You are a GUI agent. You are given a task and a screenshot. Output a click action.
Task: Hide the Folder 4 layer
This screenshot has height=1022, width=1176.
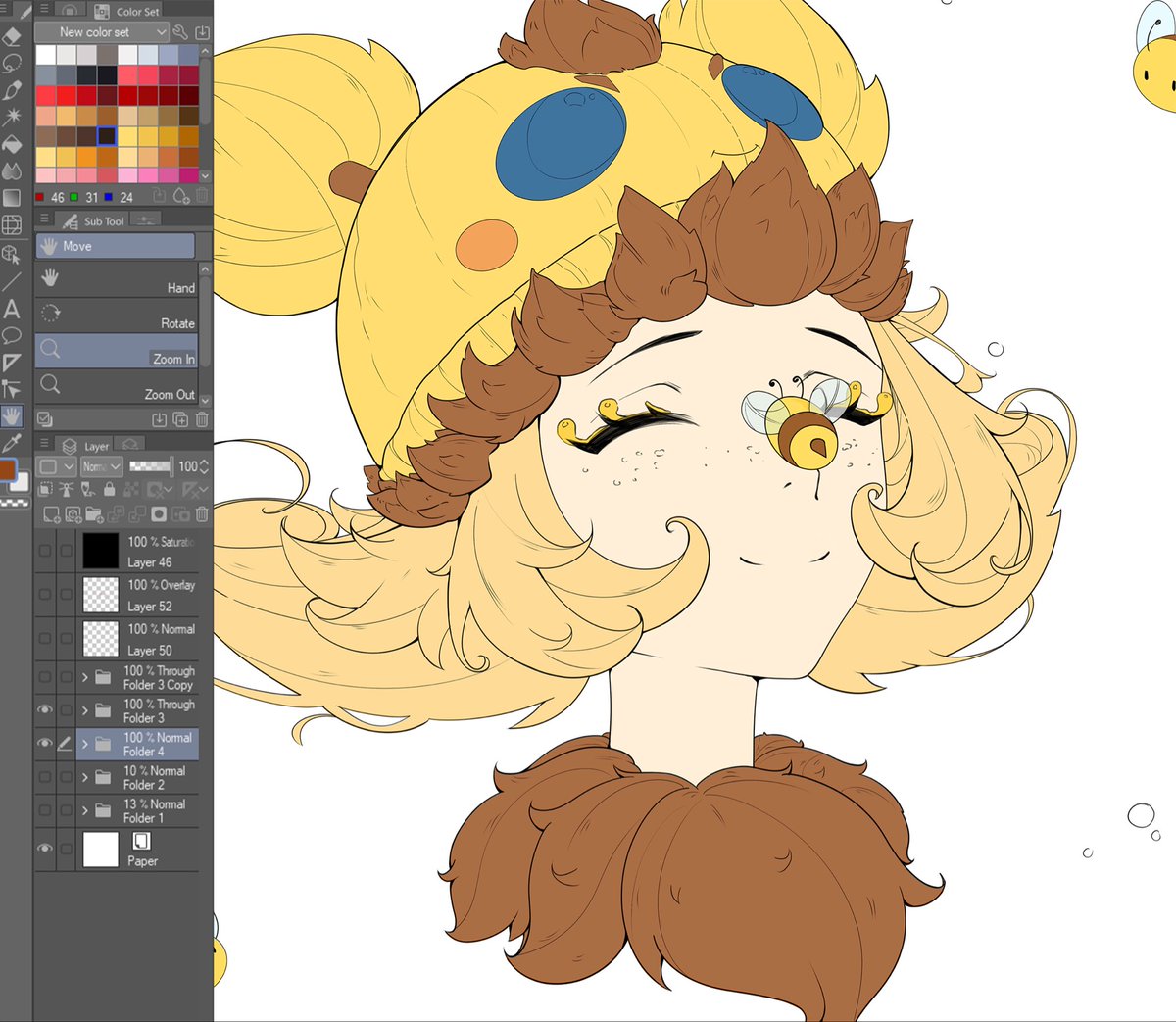coord(45,743)
